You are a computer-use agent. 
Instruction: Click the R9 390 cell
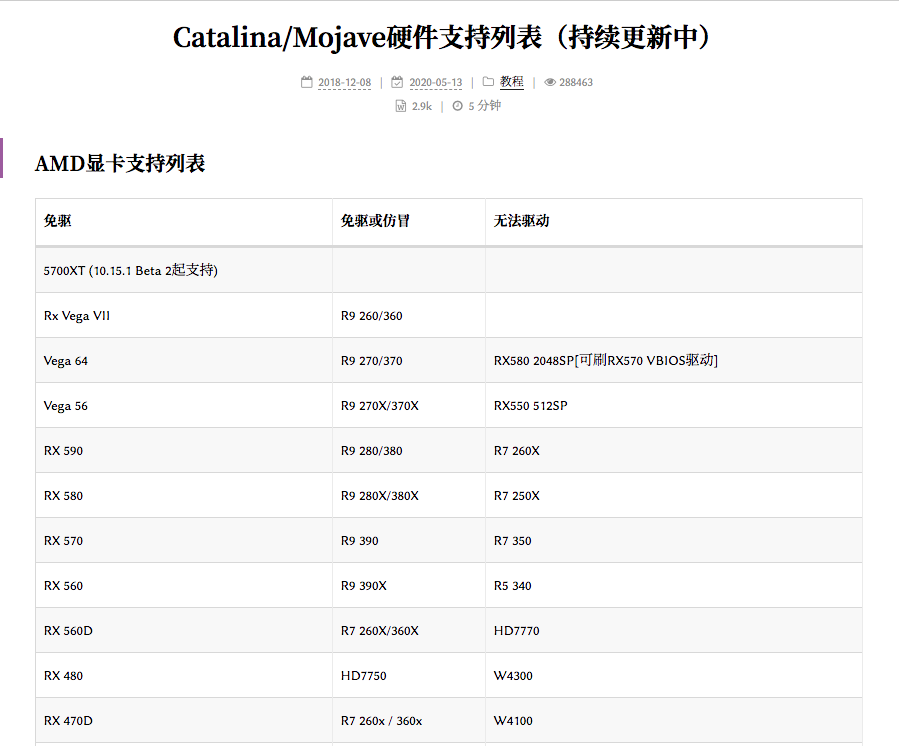409,541
